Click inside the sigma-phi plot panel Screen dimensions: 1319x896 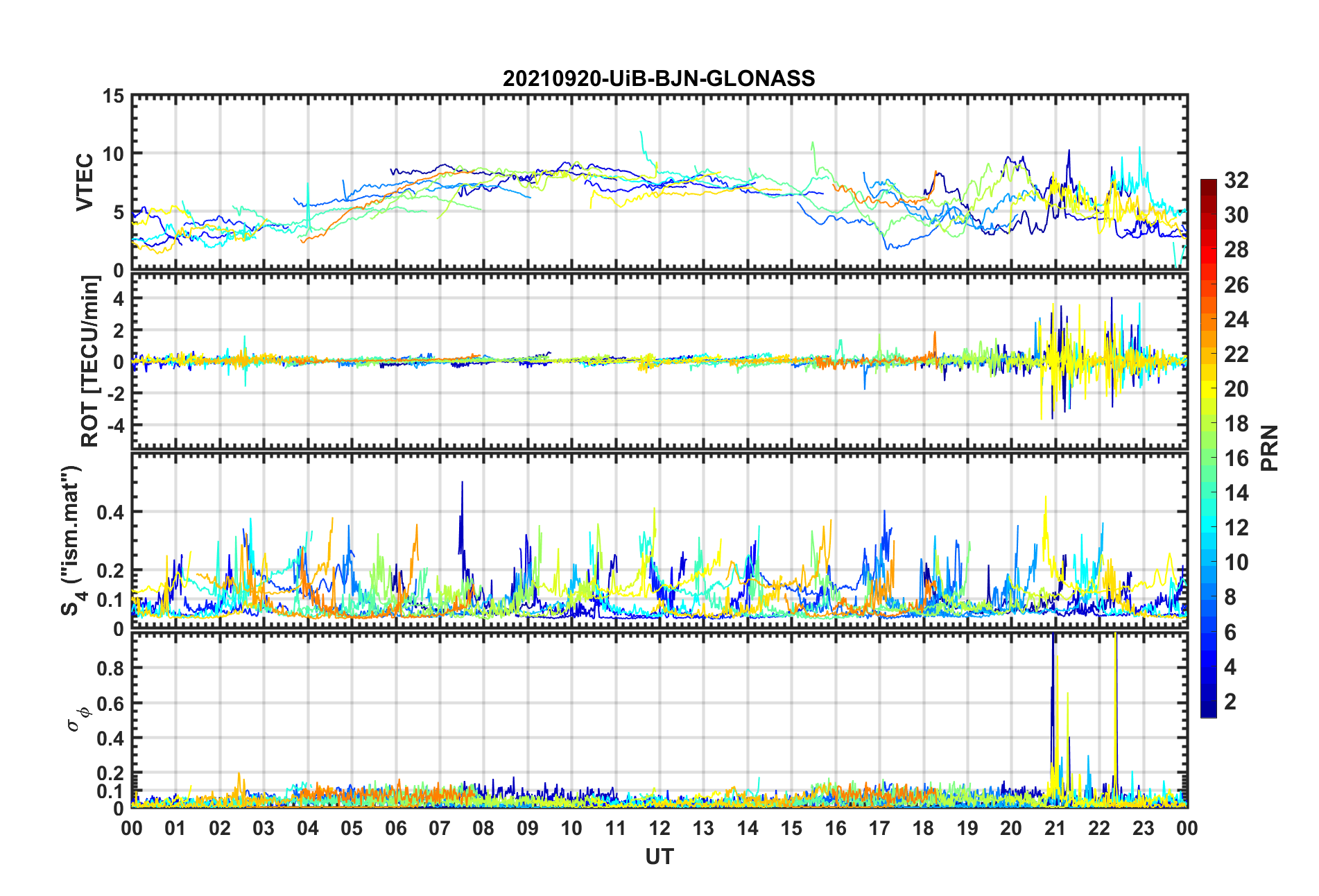(x=659, y=721)
